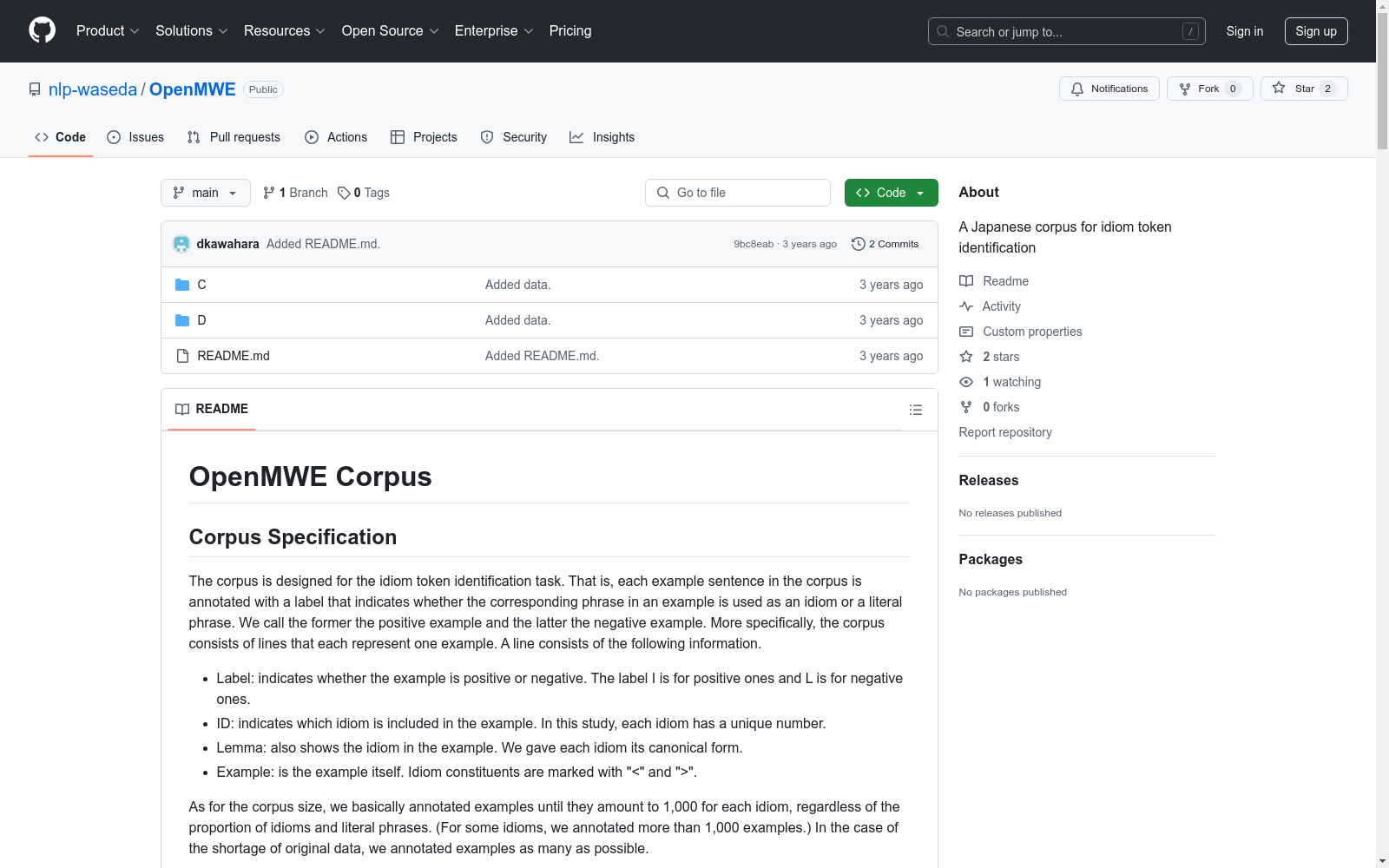Open the Security tab
Viewport: 1389px width, 868px height.
coord(514,137)
